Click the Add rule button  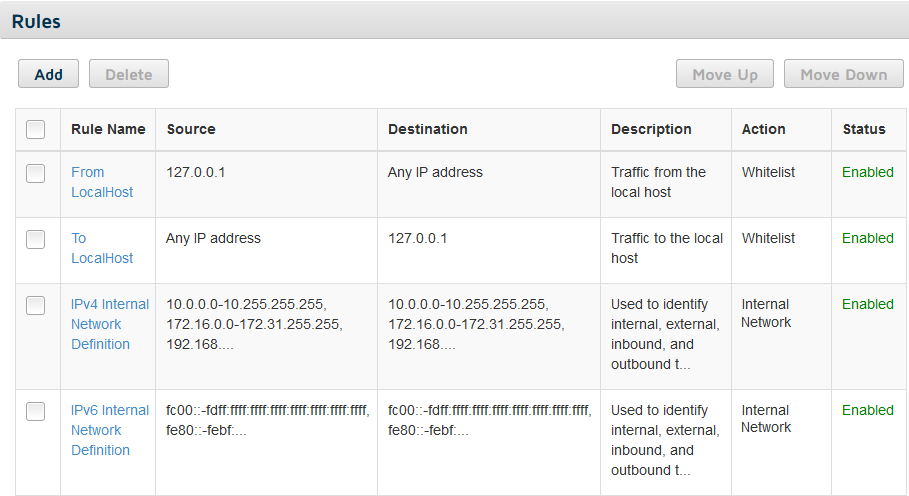[x=48, y=74]
